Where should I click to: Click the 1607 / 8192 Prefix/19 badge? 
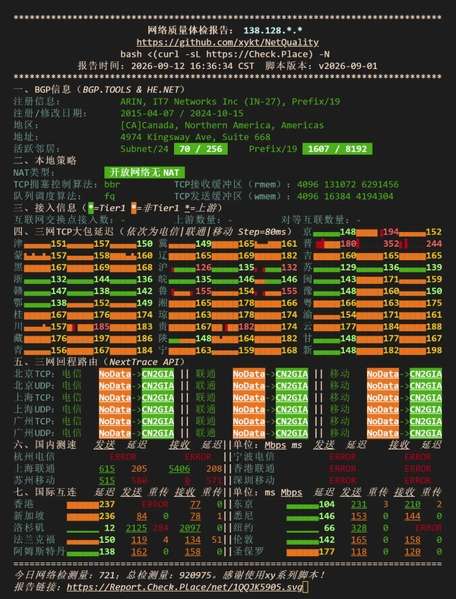click(337, 149)
